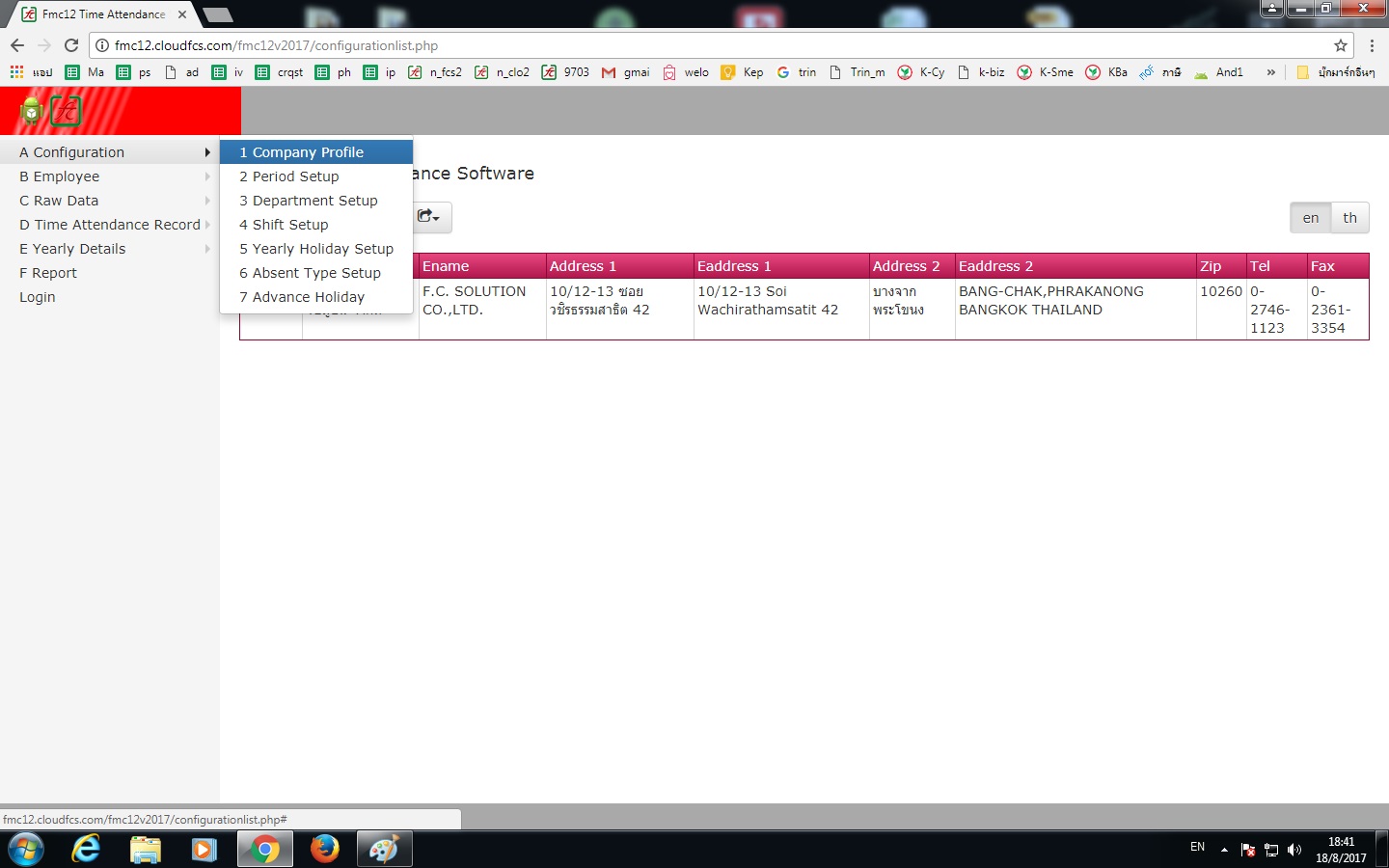Click the export share icon button
Viewport: 1389px width, 868px height.
[x=428, y=217]
